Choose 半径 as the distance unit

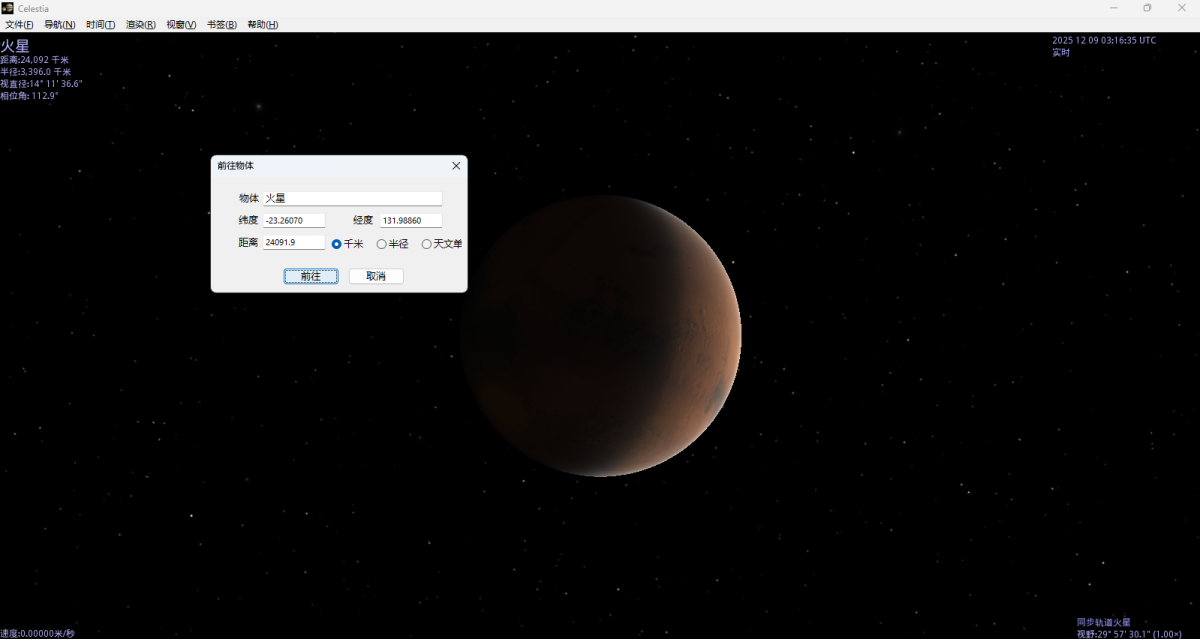(381, 244)
